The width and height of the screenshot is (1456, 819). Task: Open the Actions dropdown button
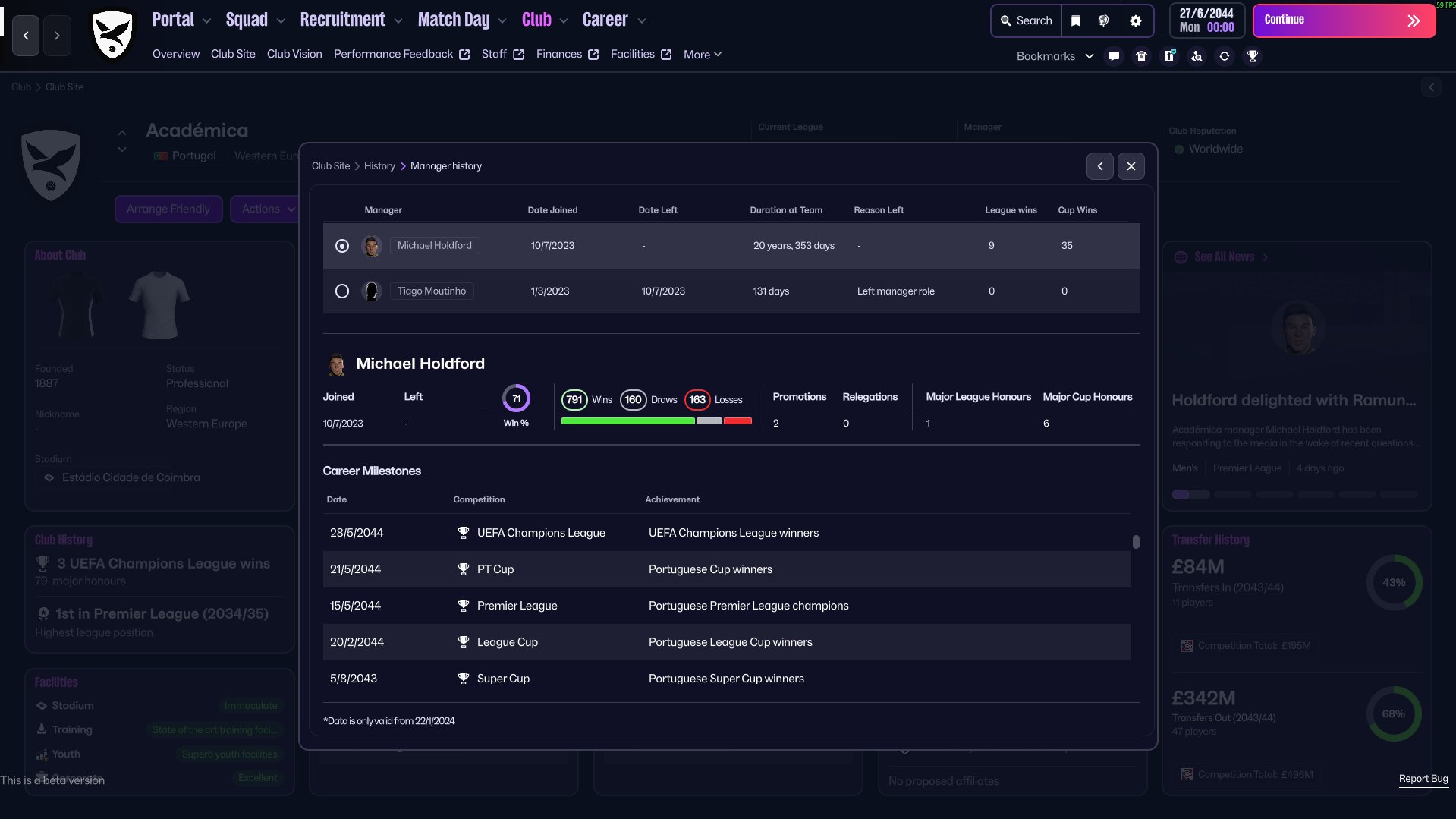[x=268, y=209]
